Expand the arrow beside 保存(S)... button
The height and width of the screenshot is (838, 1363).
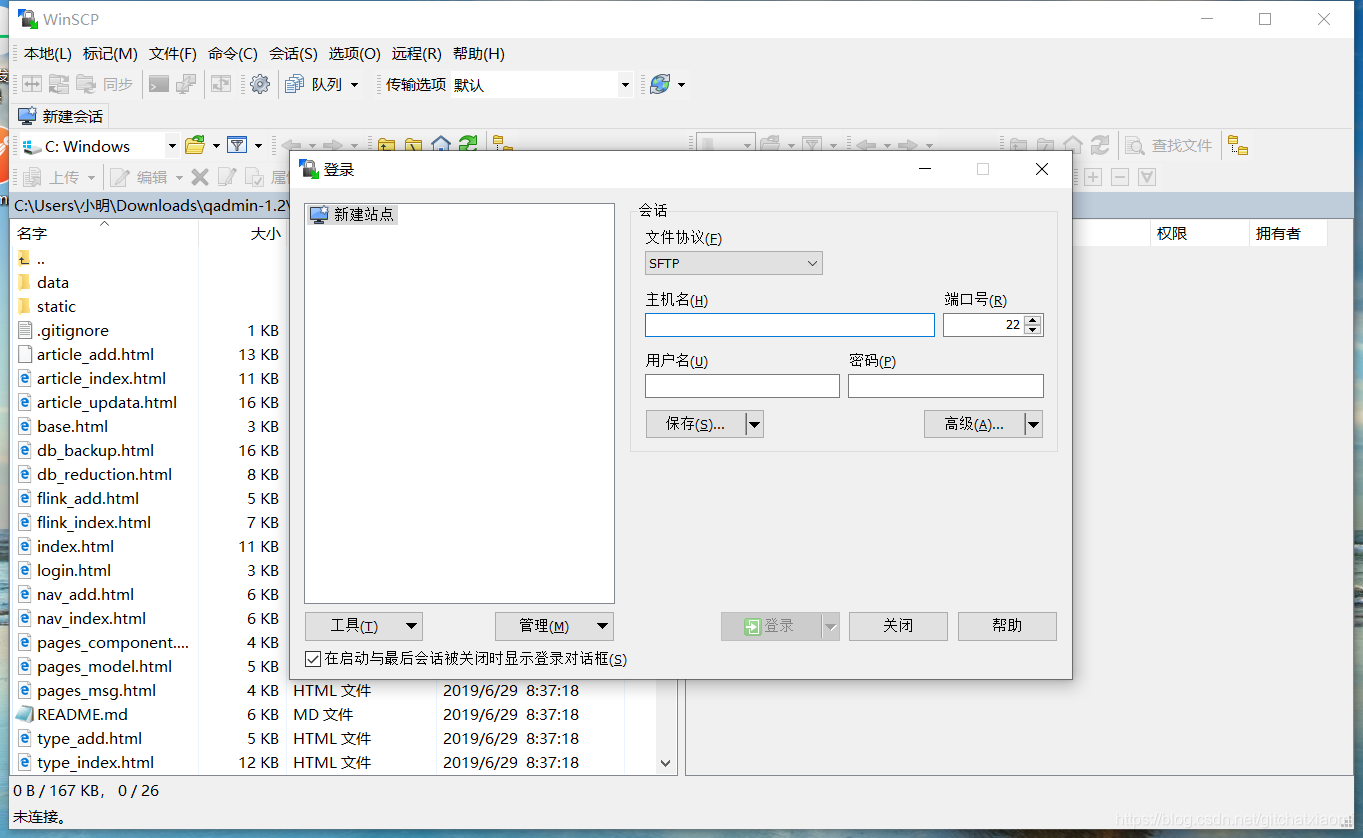coord(755,424)
